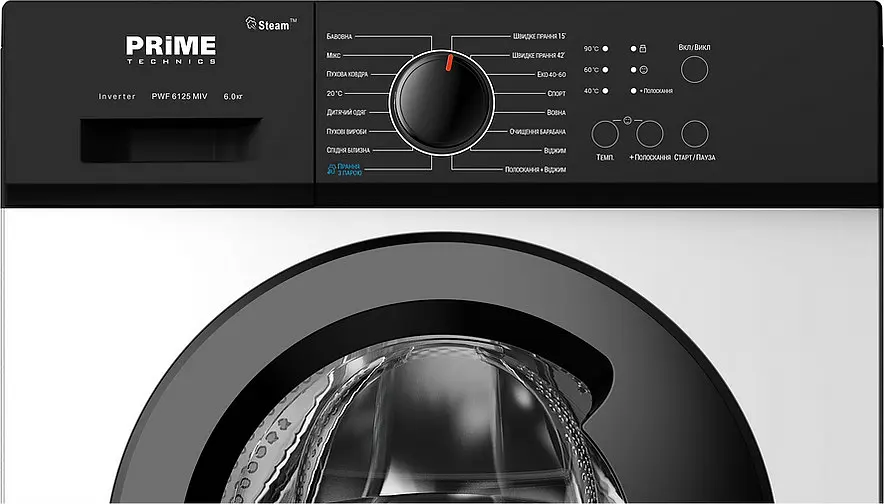The image size is (884, 504).
Task: Click the Вкл/Викл power button
Action: [694, 70]
